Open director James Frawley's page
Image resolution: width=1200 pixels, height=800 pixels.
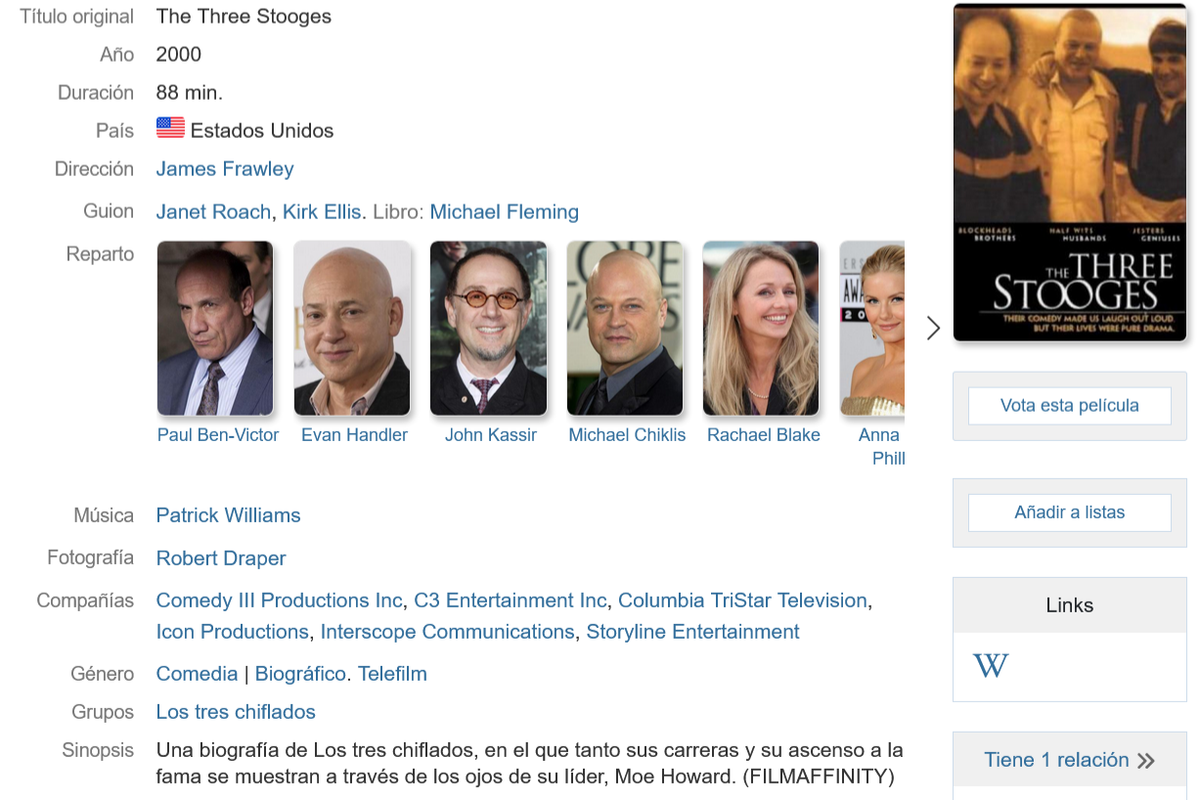[225, 169]
